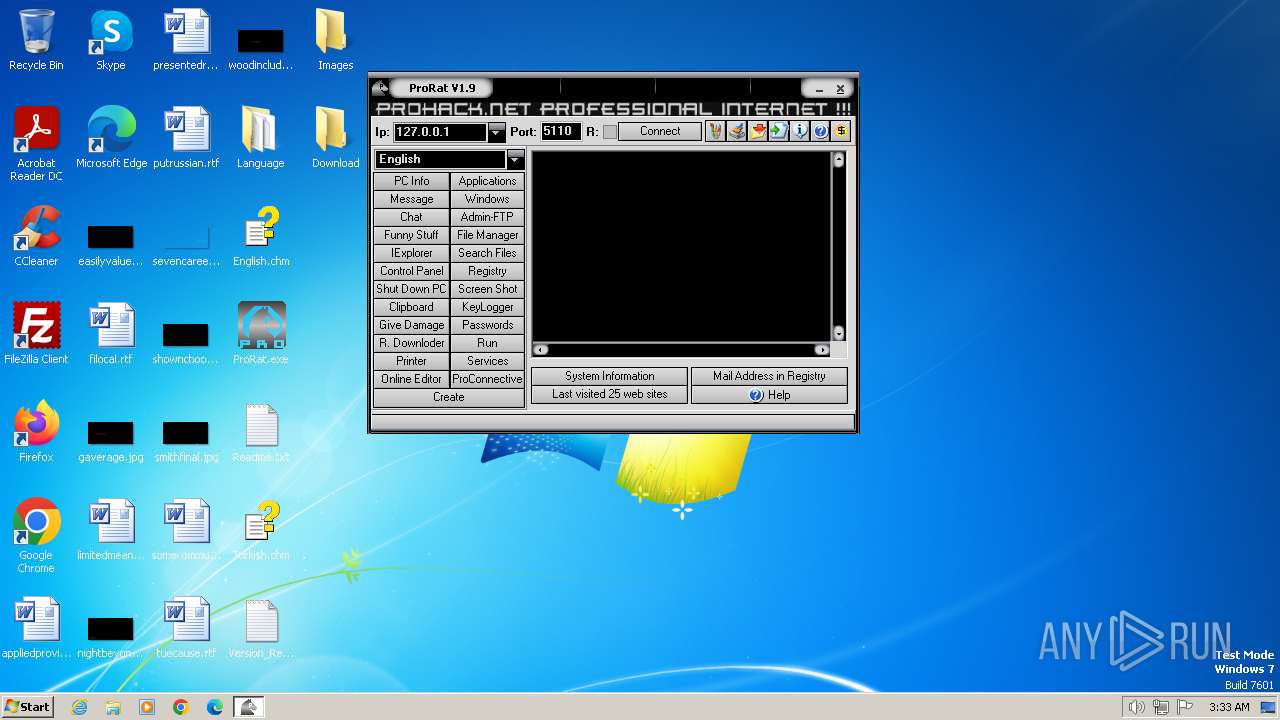
Task: Click the blue question mark toolbar icon
Action: coord(820,131)
